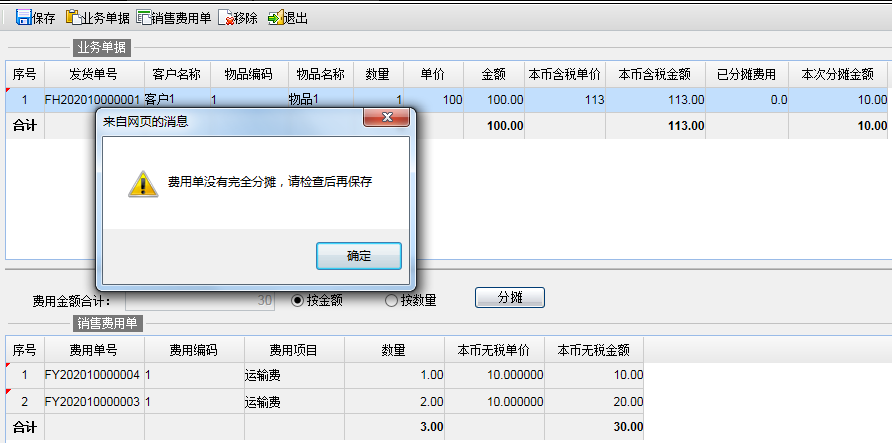Click the Save (保存) floppy disk icon
This screenshot has height=443, width=892.
[23, 18]
